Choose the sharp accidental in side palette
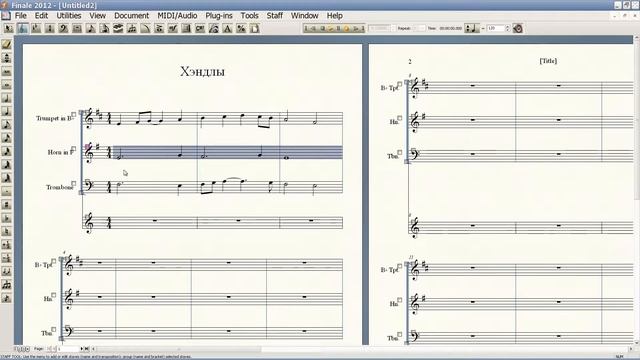The image size is (640, 360). 7,204
